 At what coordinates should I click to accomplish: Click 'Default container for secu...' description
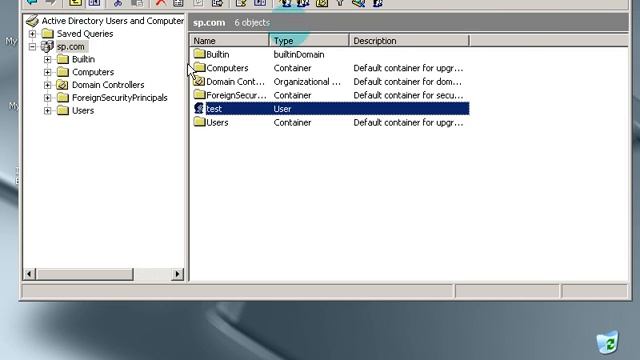(408, 95)
